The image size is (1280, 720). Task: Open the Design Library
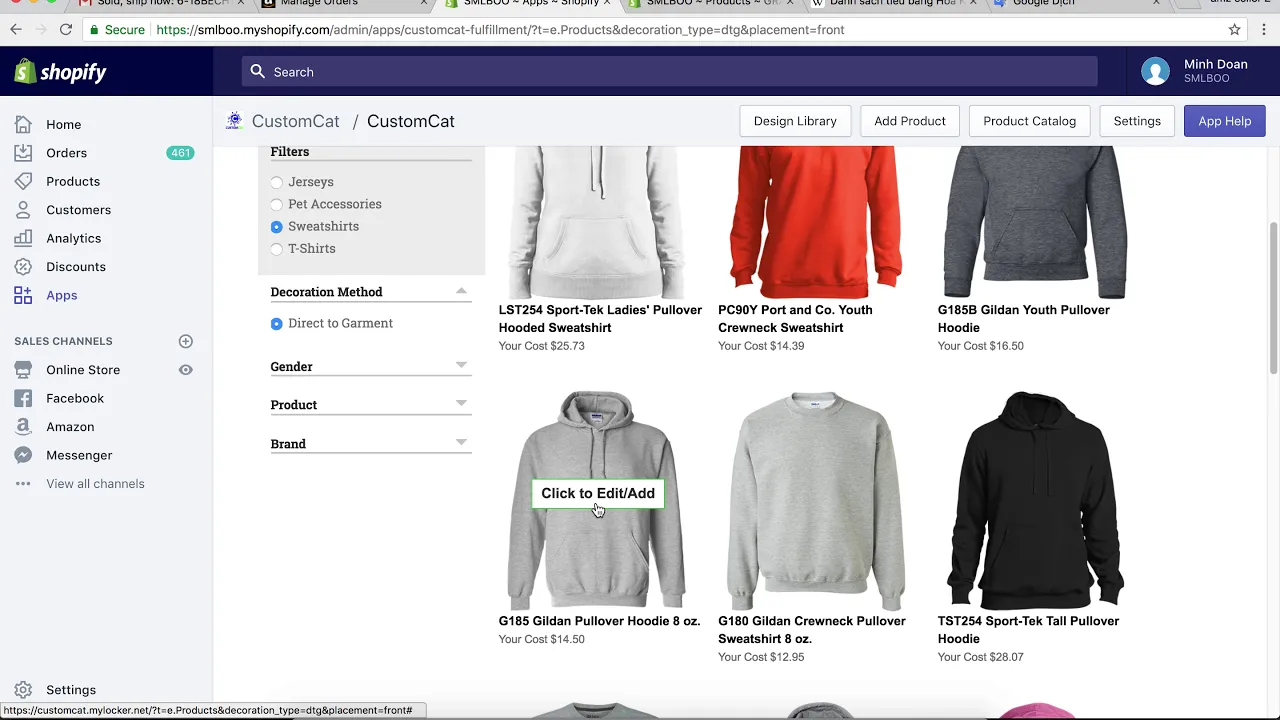[795, 121]
